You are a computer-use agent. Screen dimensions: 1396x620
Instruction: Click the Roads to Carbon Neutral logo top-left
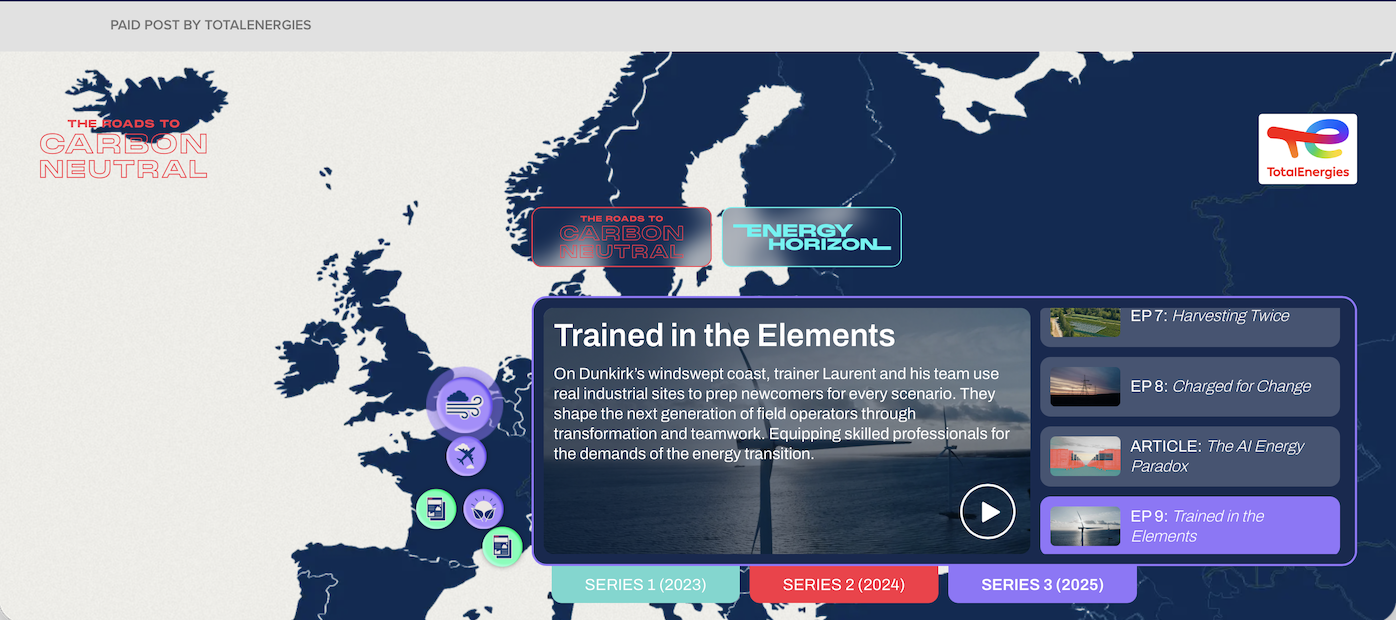point(123,149)
